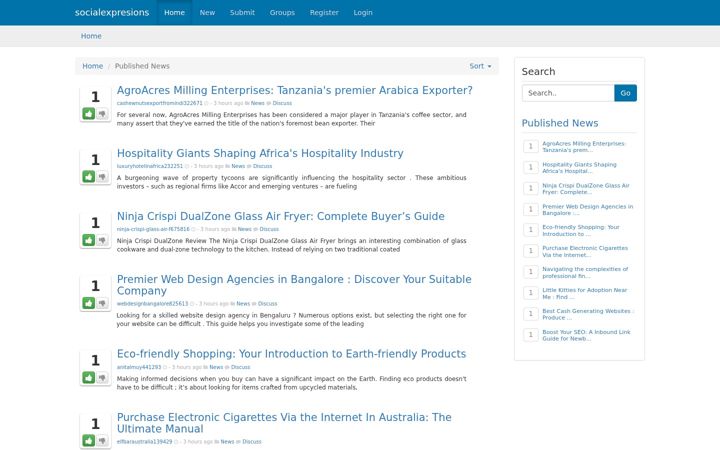Screen dimensions: 720x450
Task: Open the Home tab in navbar
Action: pyautogui.click(x=174, y=12)
